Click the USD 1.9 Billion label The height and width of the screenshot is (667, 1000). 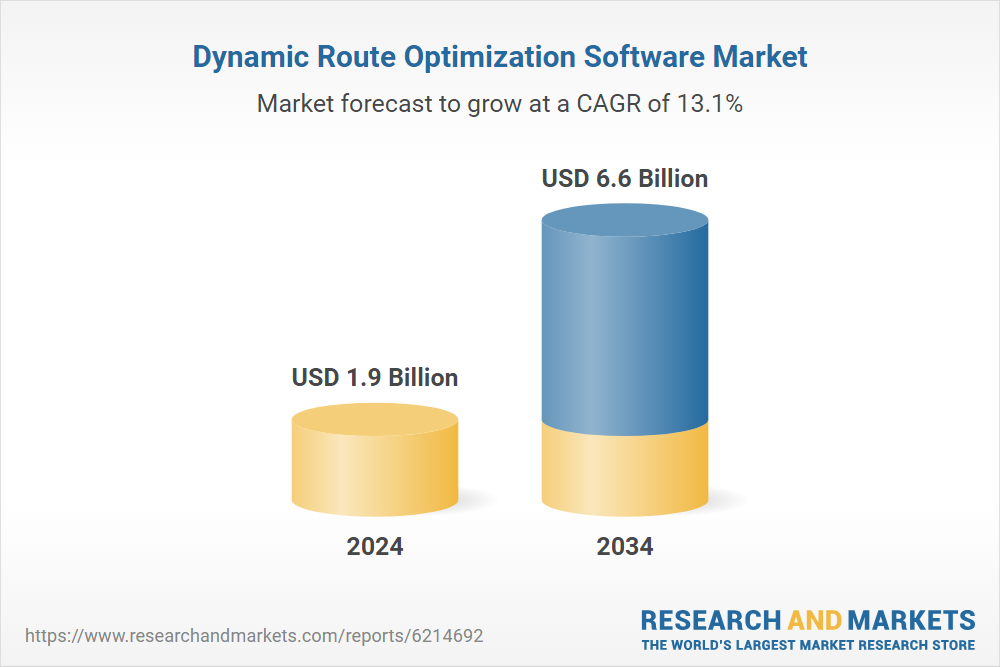tap(375, 377)
